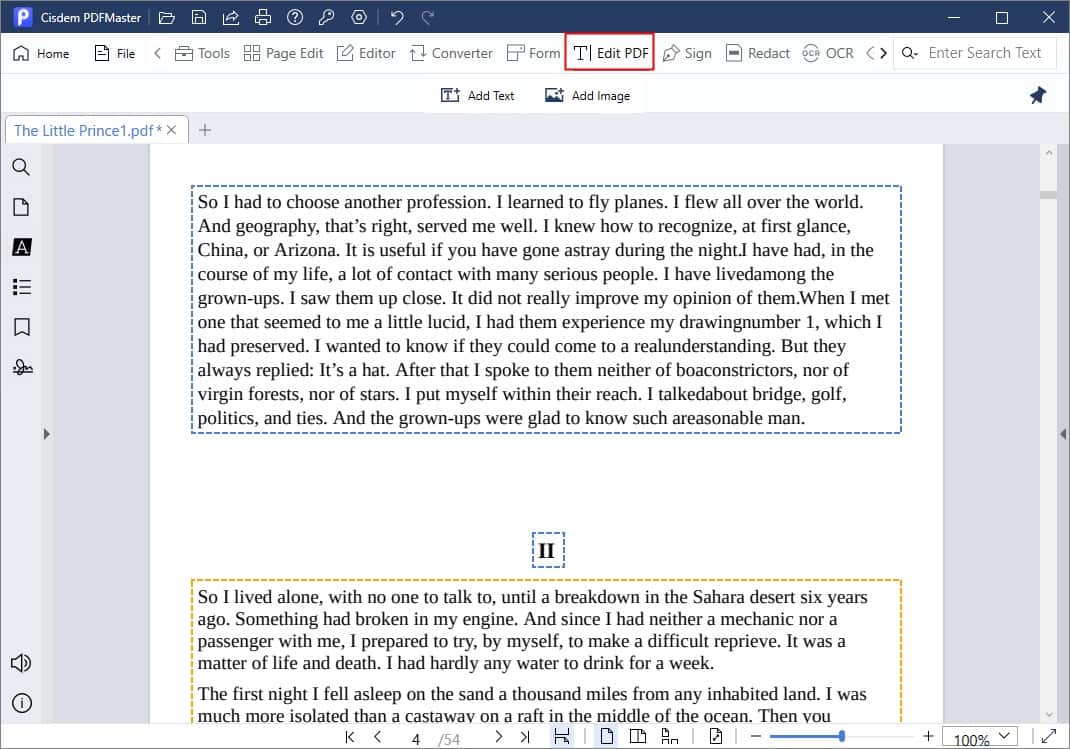Open the Signature panel in the sidebar

coord(21,367)
